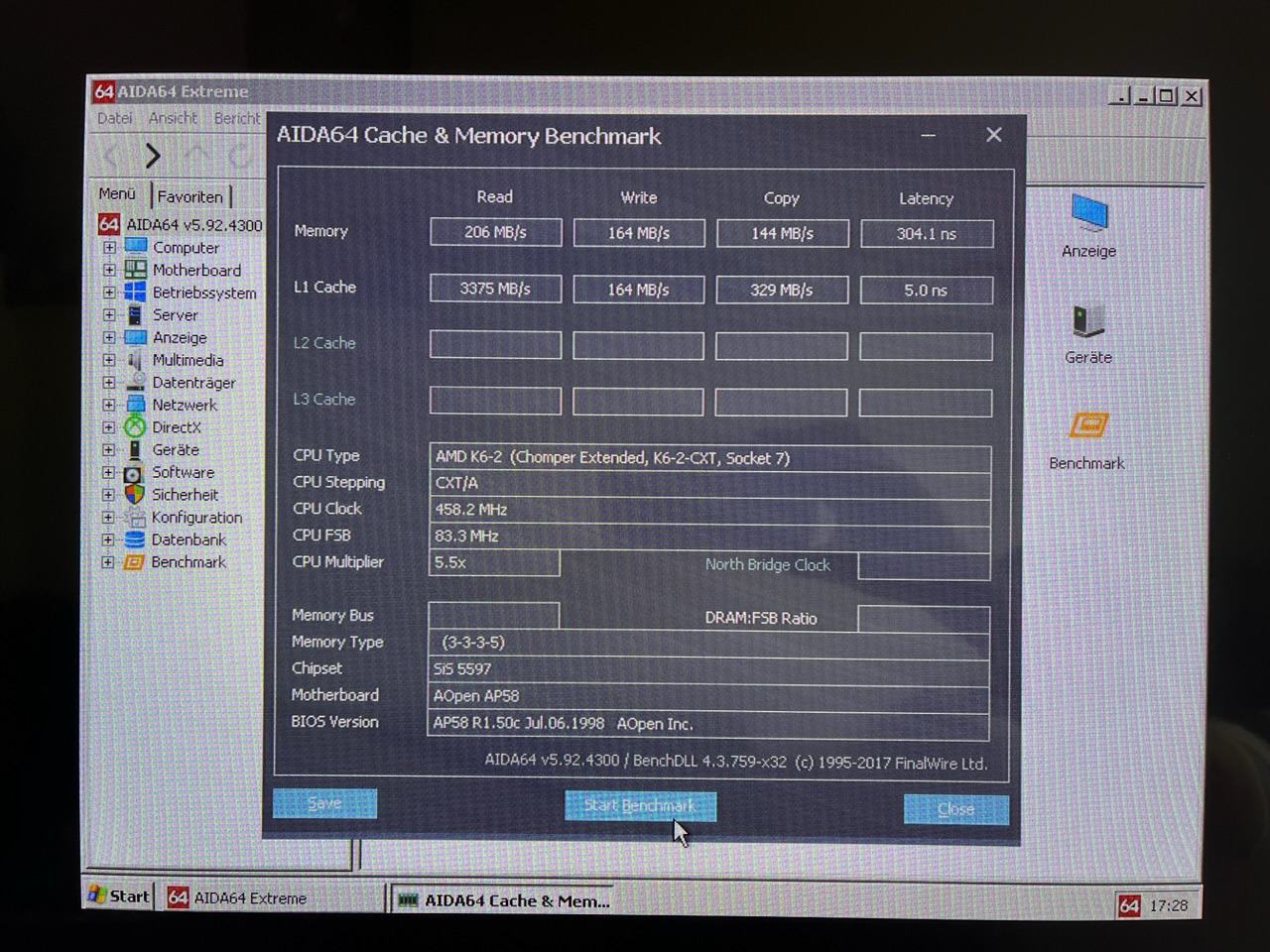1270x952 pixels.
Task: Click the Sicherheit shield icon
Action: (135, 494)
